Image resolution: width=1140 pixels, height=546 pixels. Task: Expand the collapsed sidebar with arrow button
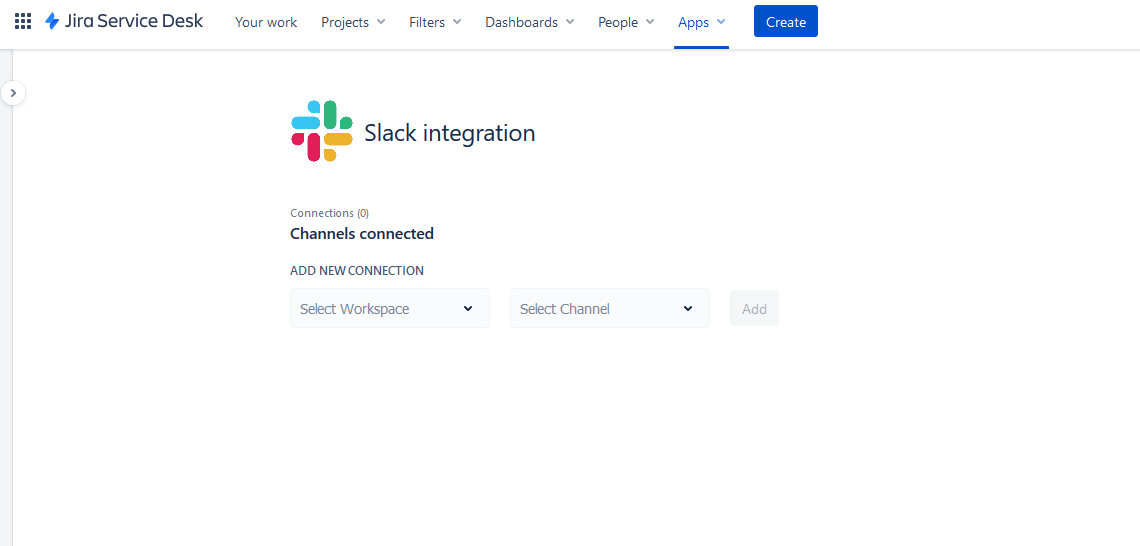pos(13,93)
